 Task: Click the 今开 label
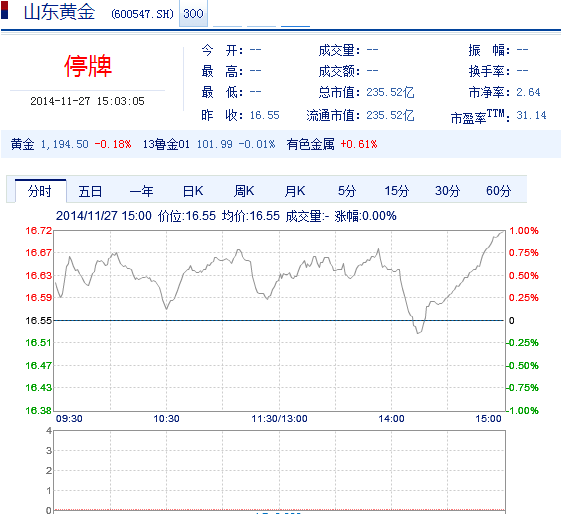coord(222,50)
